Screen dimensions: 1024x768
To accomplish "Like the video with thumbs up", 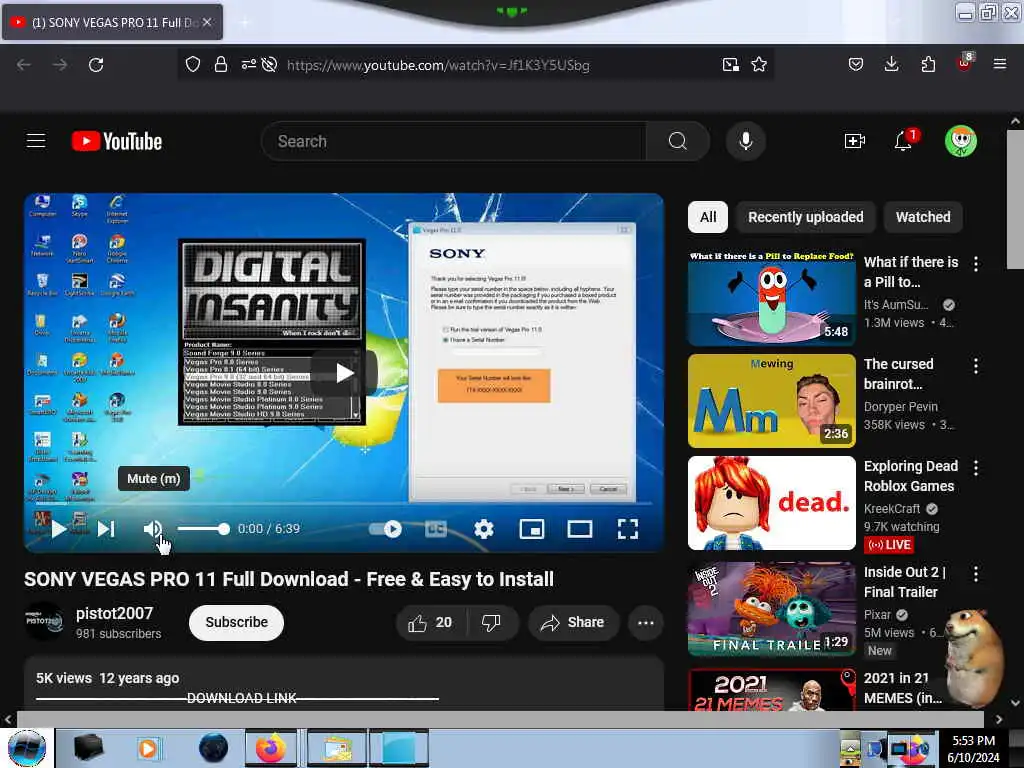I will point(431,622).
